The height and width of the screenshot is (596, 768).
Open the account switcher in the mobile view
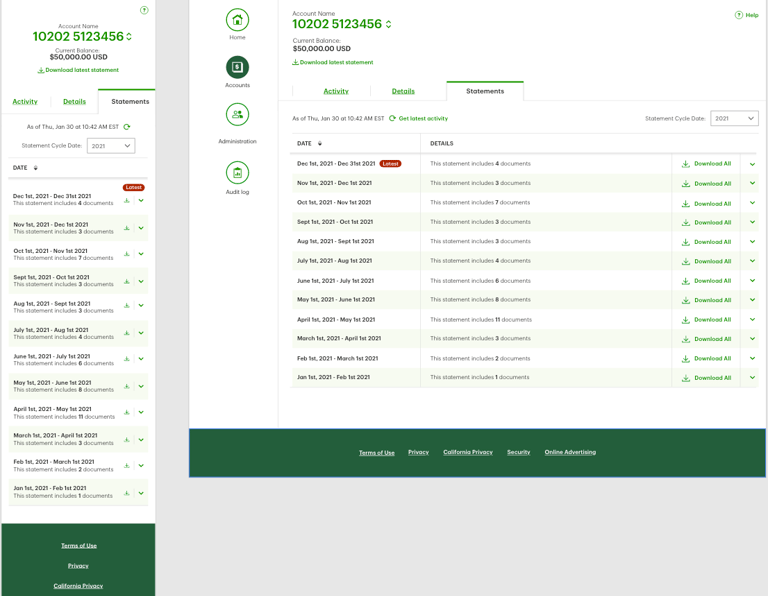(x=129, y=37)
